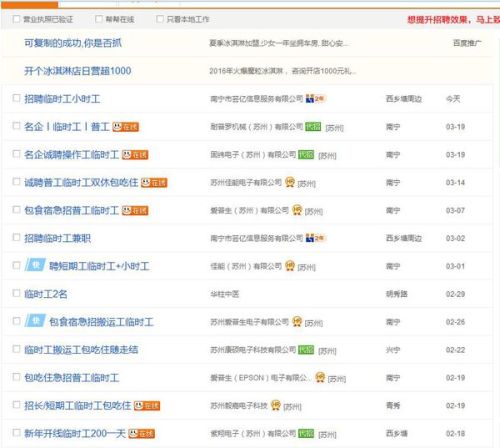Click the 在线 badge beside 新年开线临时工200一天
The image size is (500, 448).
[x=142, y=433]
